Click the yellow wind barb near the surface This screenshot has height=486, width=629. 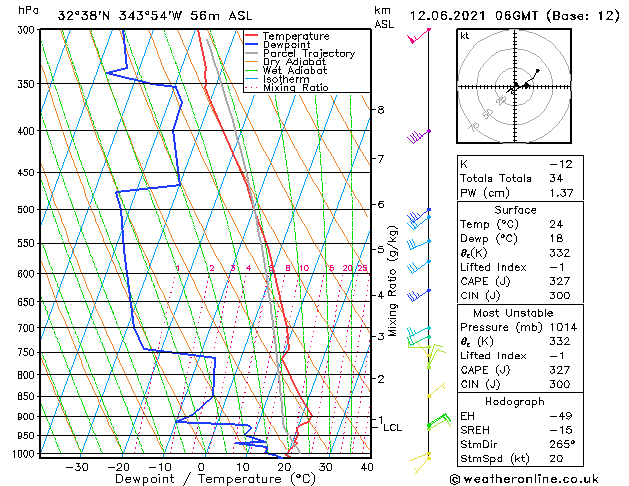(420, 463)
